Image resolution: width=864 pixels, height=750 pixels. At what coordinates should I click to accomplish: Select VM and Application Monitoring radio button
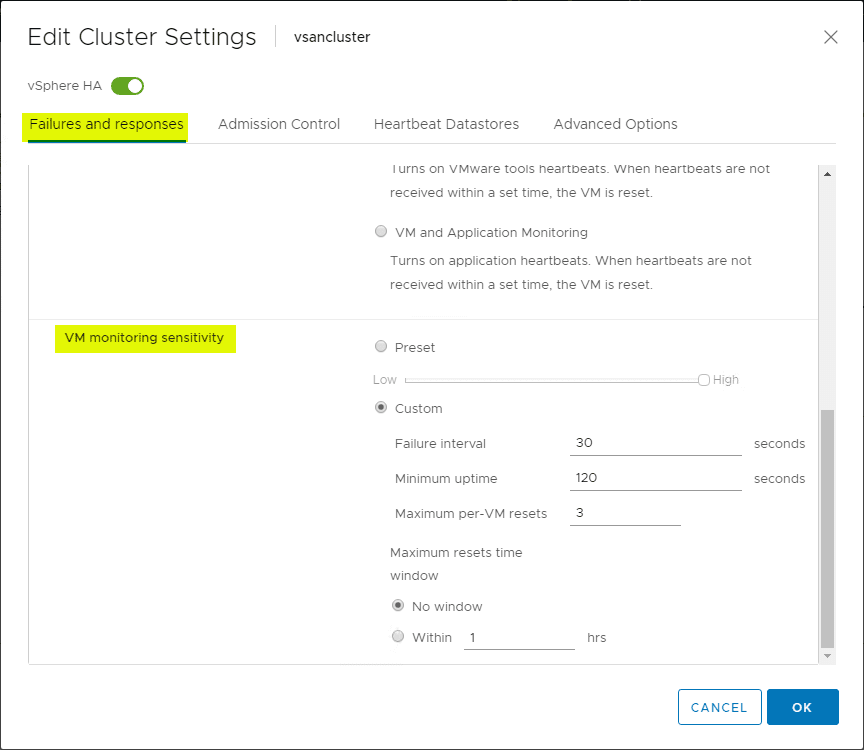click(381, 231)
